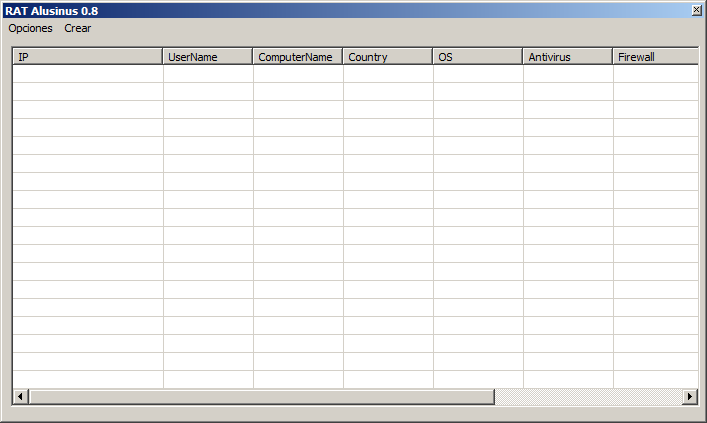Click the Antivirus column header
Viewport: 707px width, 423px height.
[568, 57]
